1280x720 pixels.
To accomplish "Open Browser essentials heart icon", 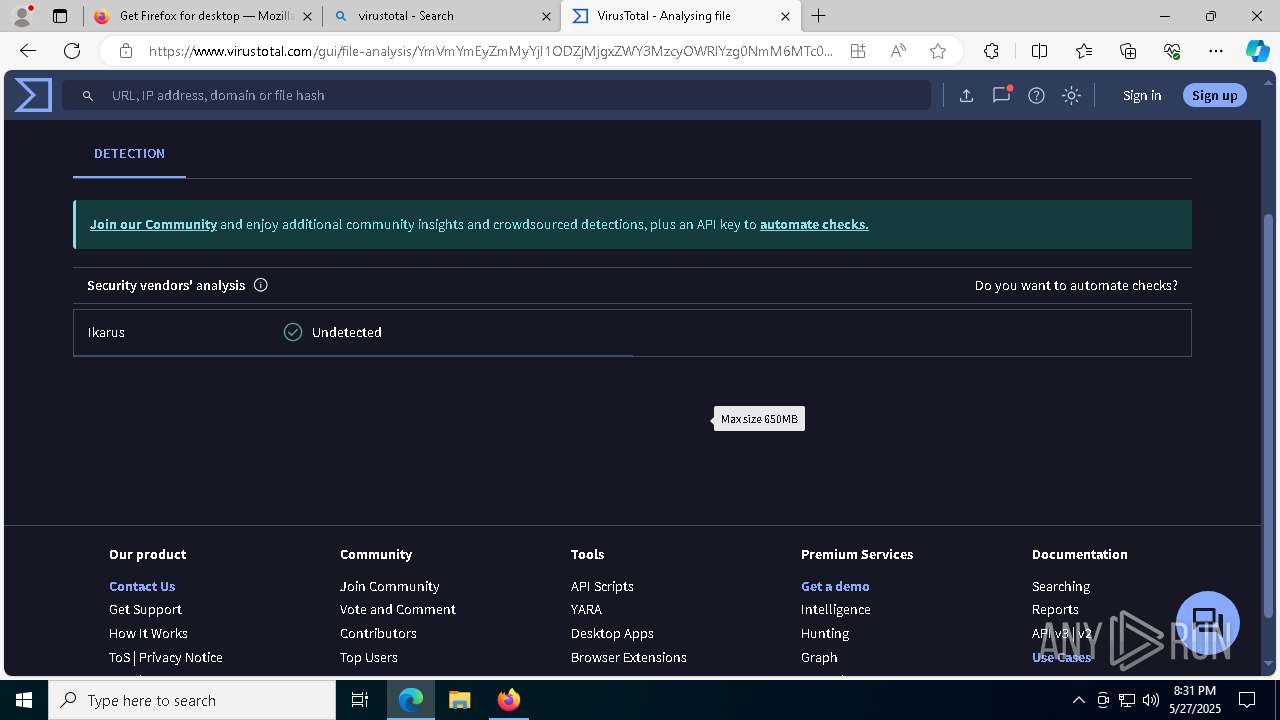I will point(1172,51).
